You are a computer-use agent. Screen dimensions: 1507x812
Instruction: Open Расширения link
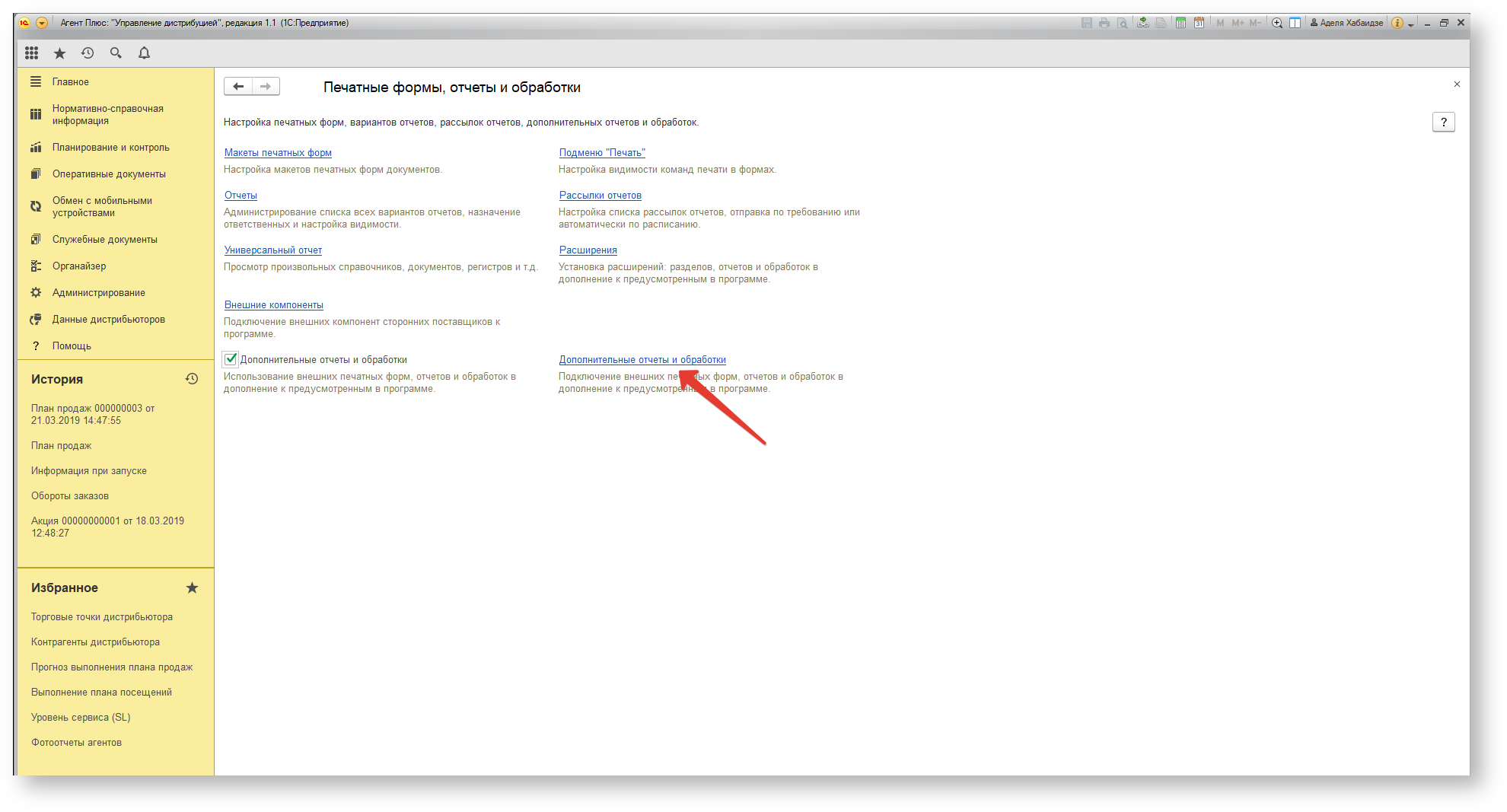tap(588, 250)
